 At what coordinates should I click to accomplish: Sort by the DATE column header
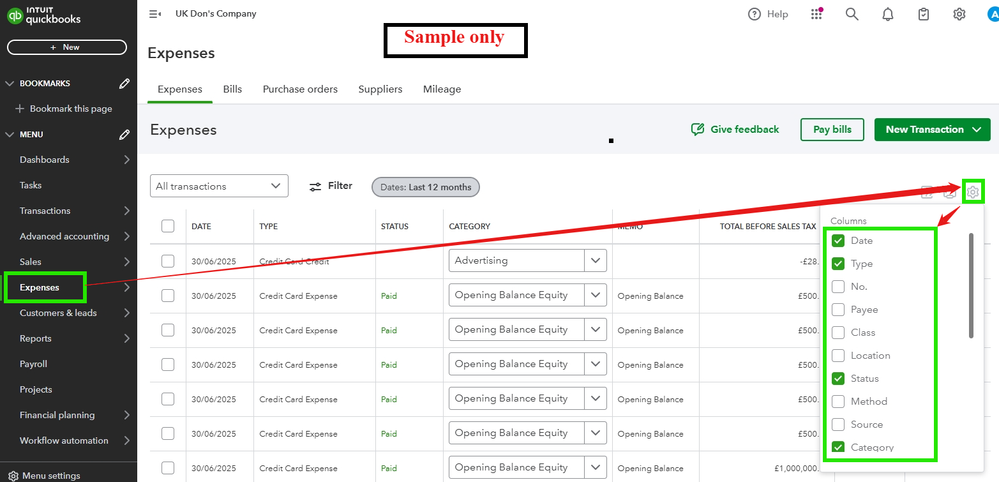coord(201,226)
